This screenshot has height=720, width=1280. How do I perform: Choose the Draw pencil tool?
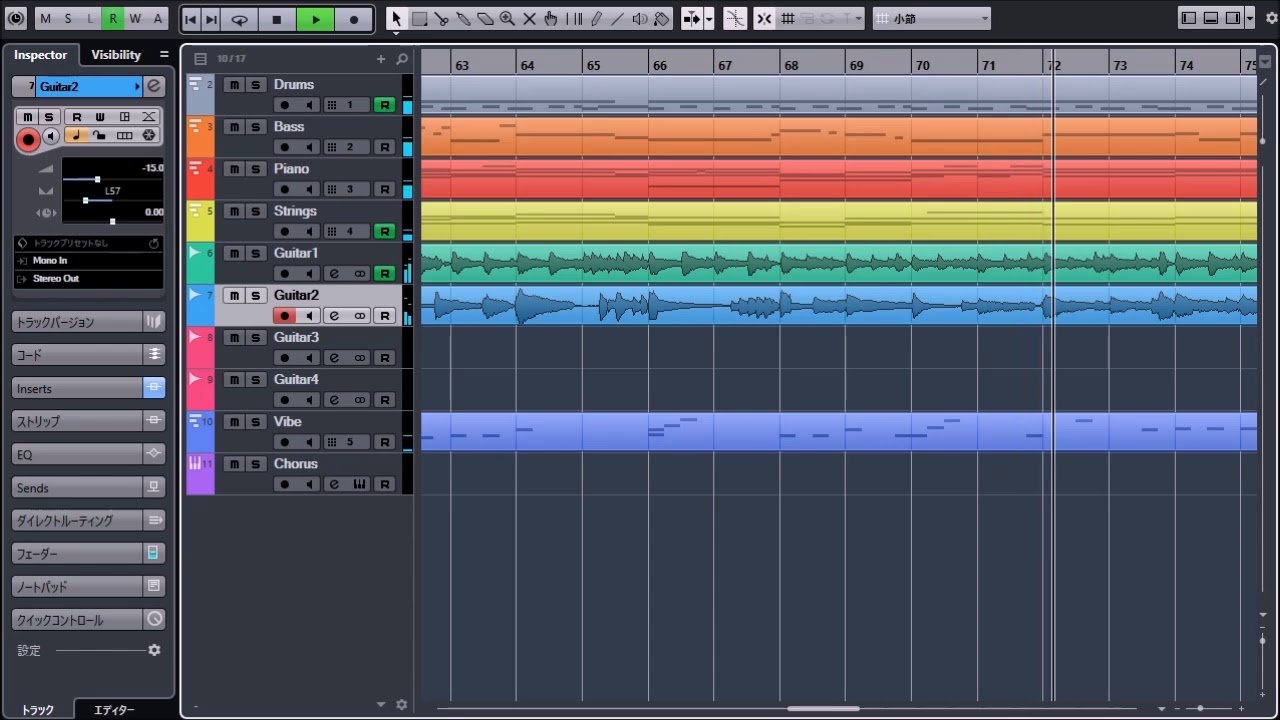(597, 19)
